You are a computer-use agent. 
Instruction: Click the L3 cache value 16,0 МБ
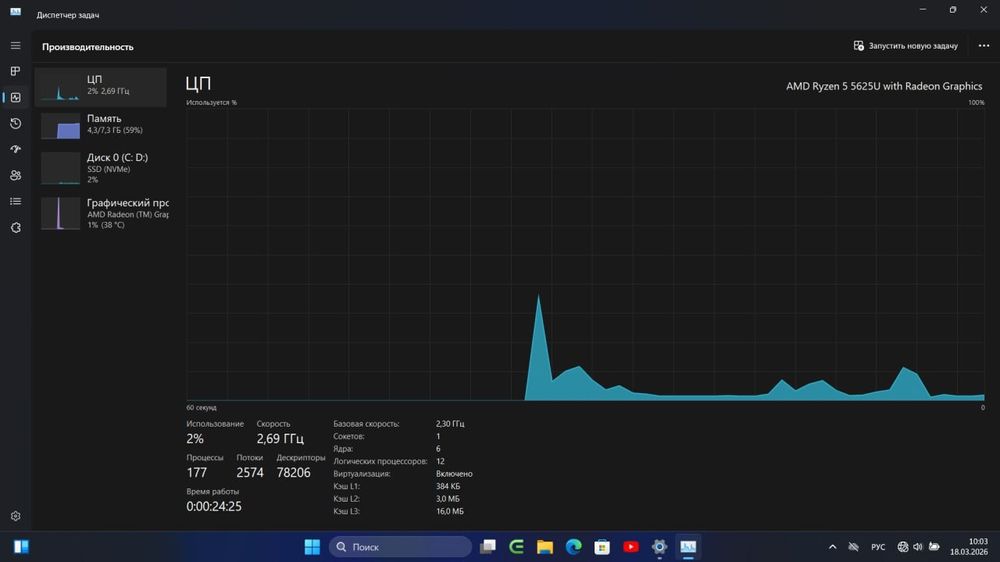pyautogui.click(x=450, y=511)
